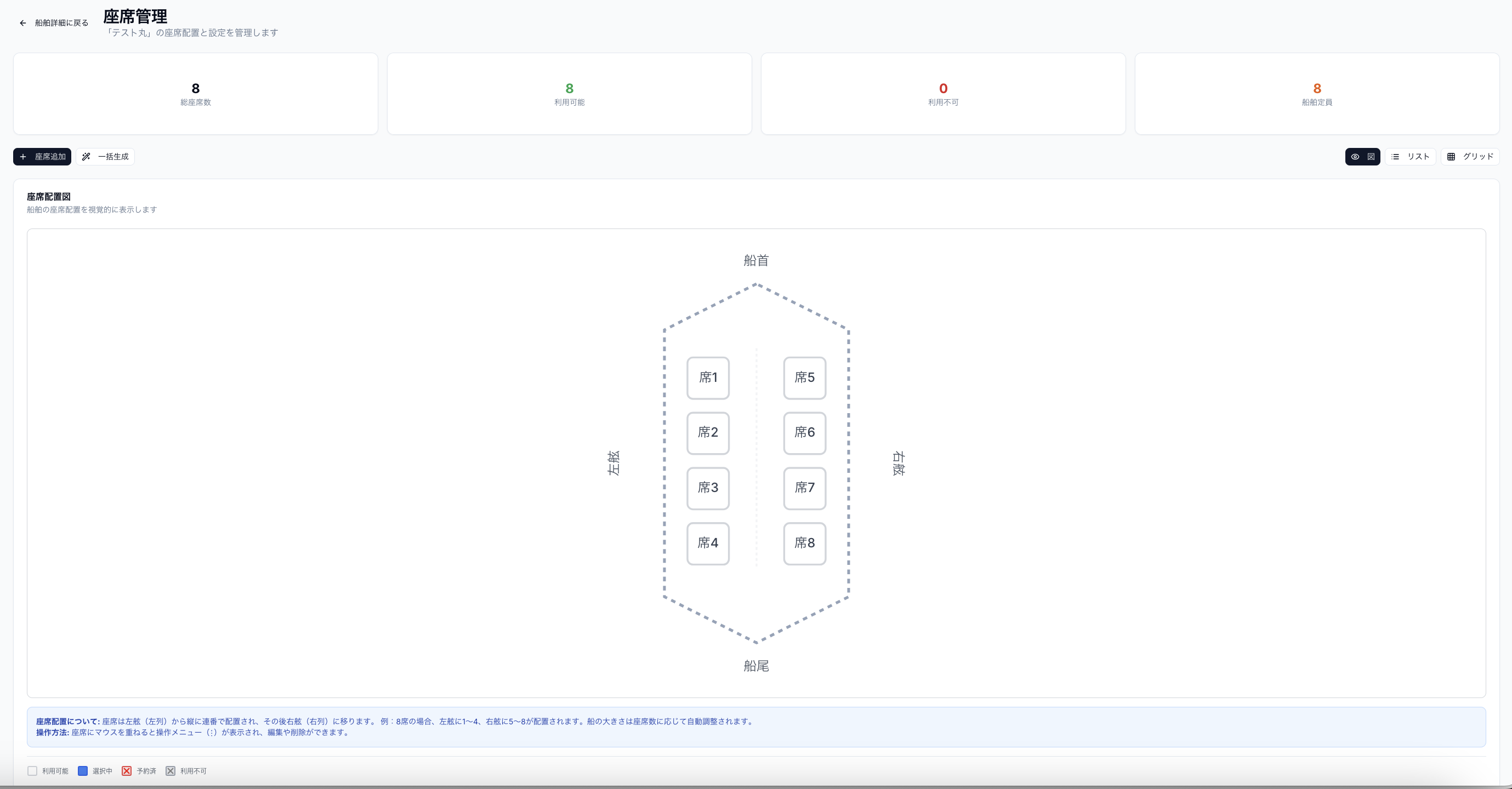This screenshot has width=1512, height=789.
Task: Click the plus icon on 座席追加
Action: point(23,157)
